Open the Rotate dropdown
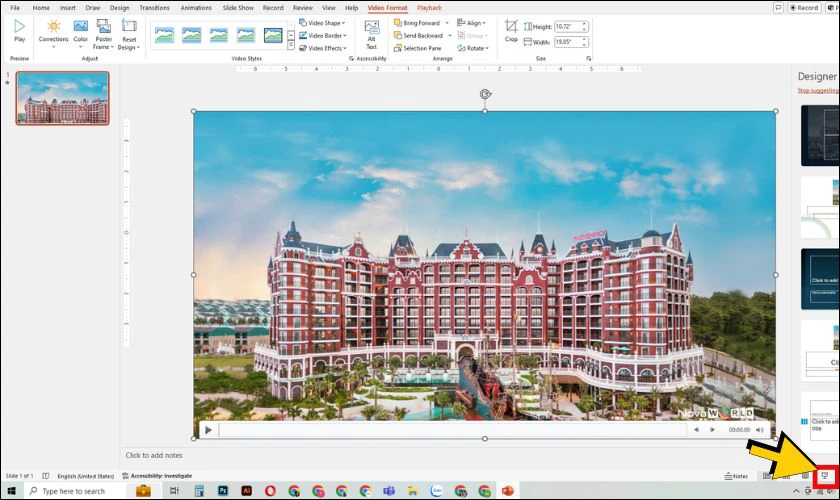Viewport: 840px width, 500px height. click(473, 48)
